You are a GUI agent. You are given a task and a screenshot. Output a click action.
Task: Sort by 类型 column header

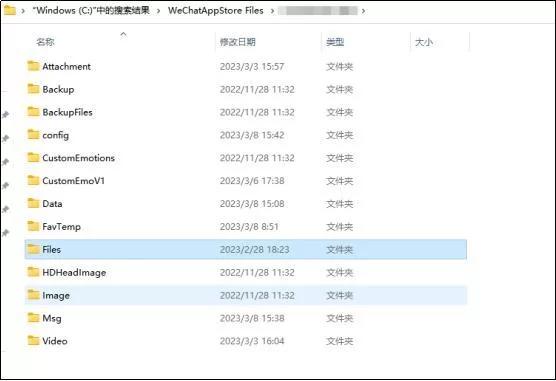(335, 42)
